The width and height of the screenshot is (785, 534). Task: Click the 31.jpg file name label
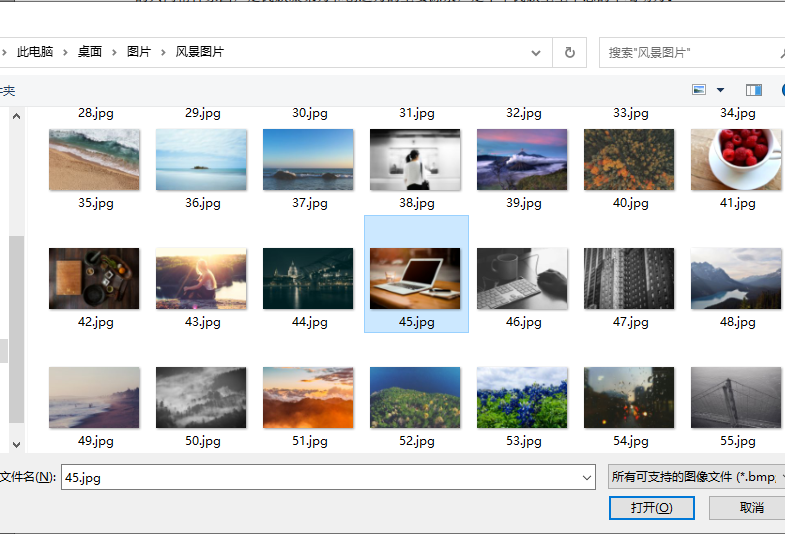click(417, 113)
